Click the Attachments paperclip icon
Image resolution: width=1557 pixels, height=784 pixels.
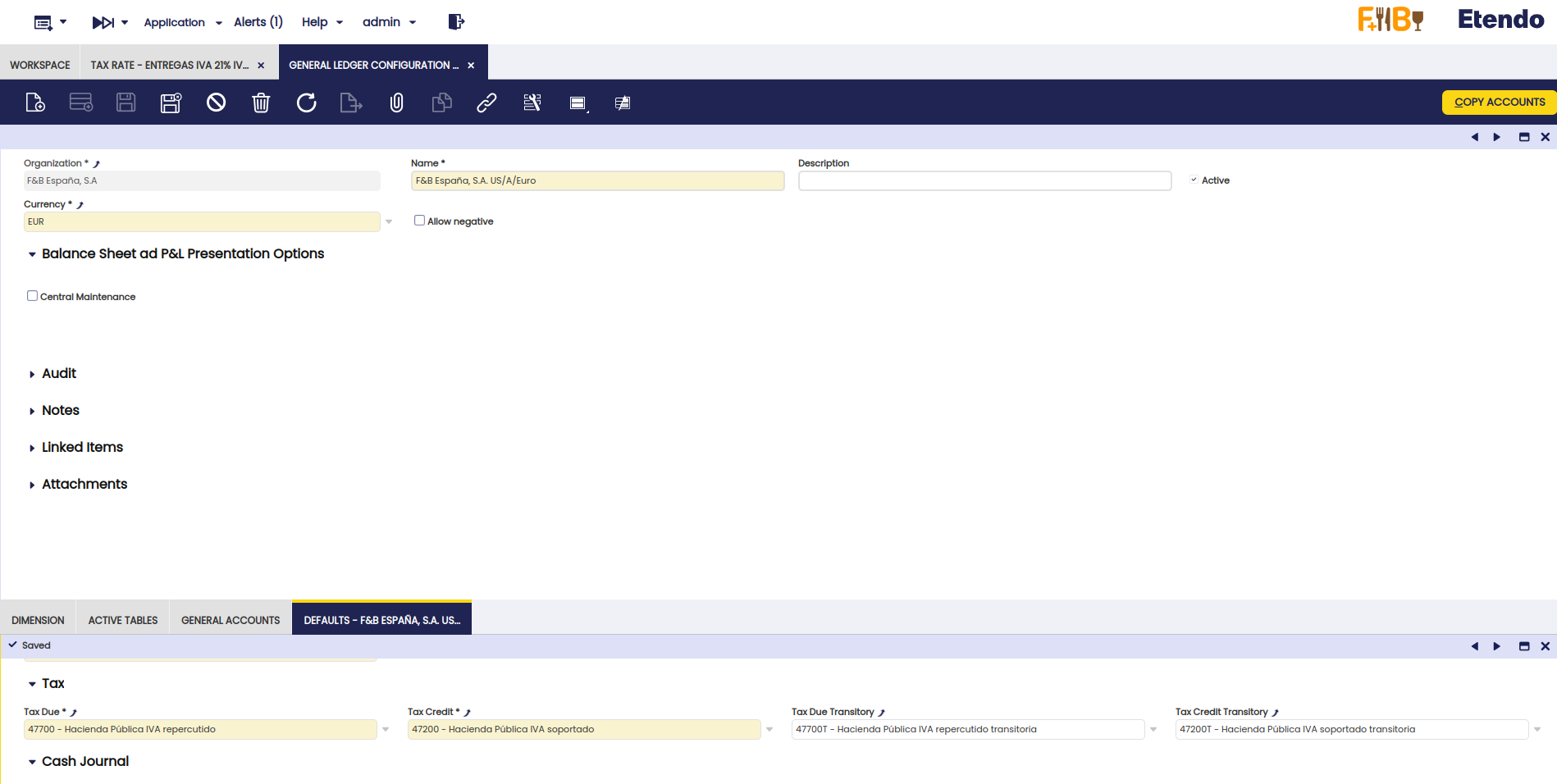(396, 103)
